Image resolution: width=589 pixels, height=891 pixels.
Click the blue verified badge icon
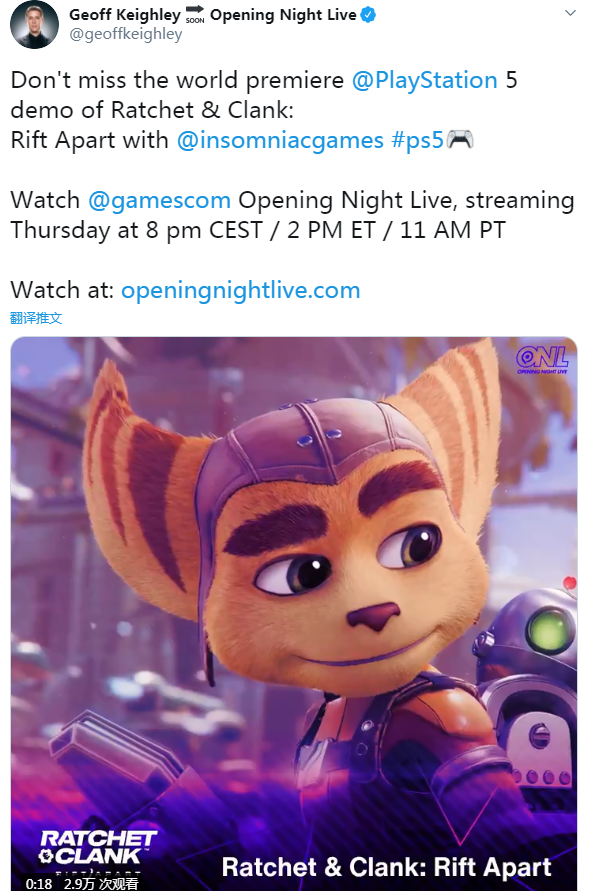click(x=368, y=15)
